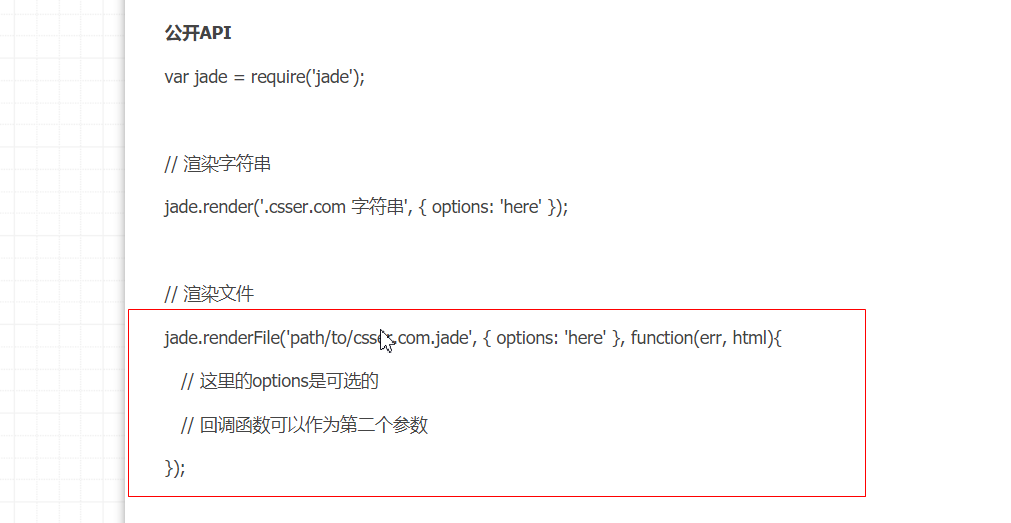Click the var jade require line

264,77
